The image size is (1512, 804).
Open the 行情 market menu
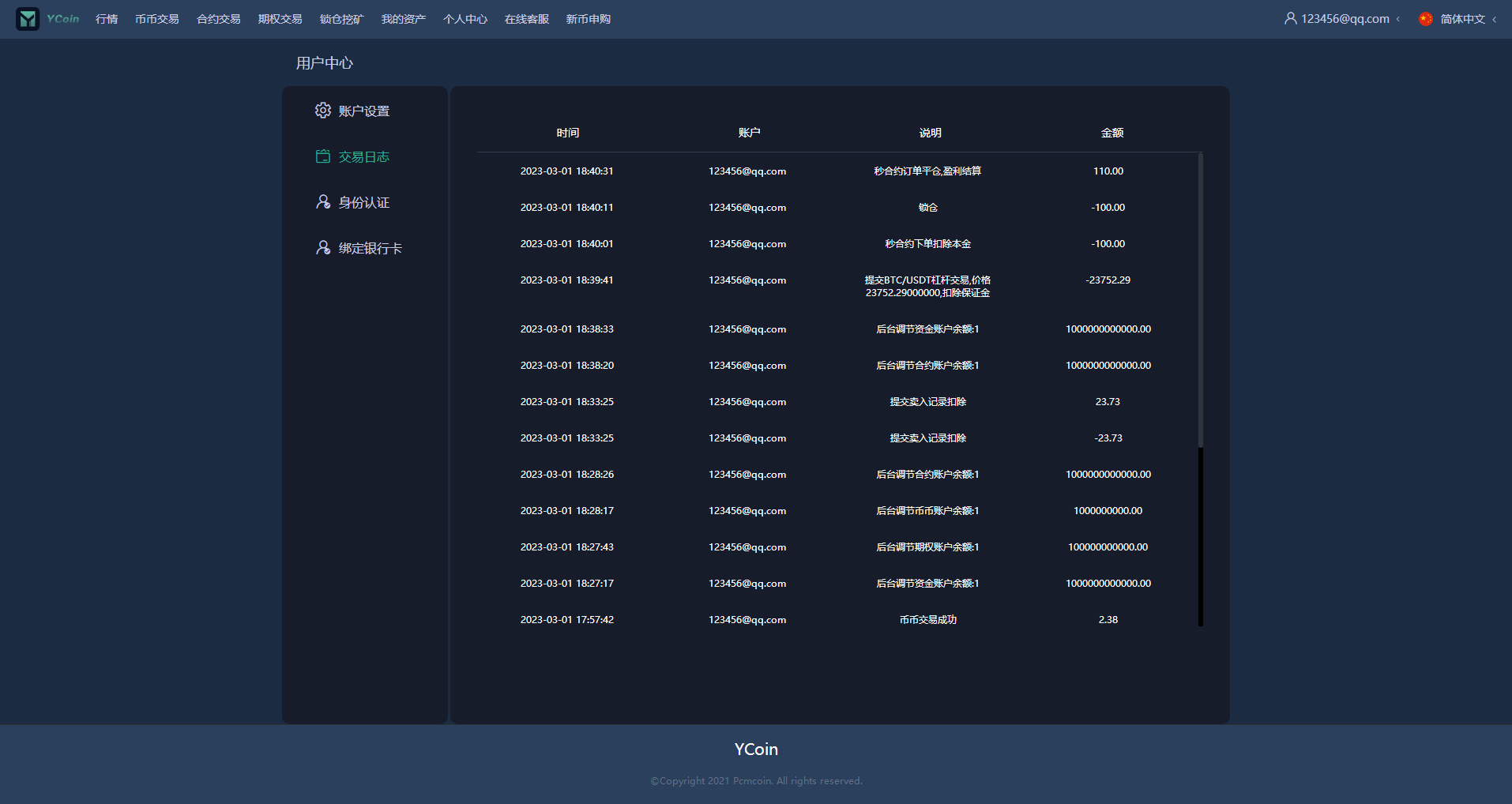coord(107,19)
